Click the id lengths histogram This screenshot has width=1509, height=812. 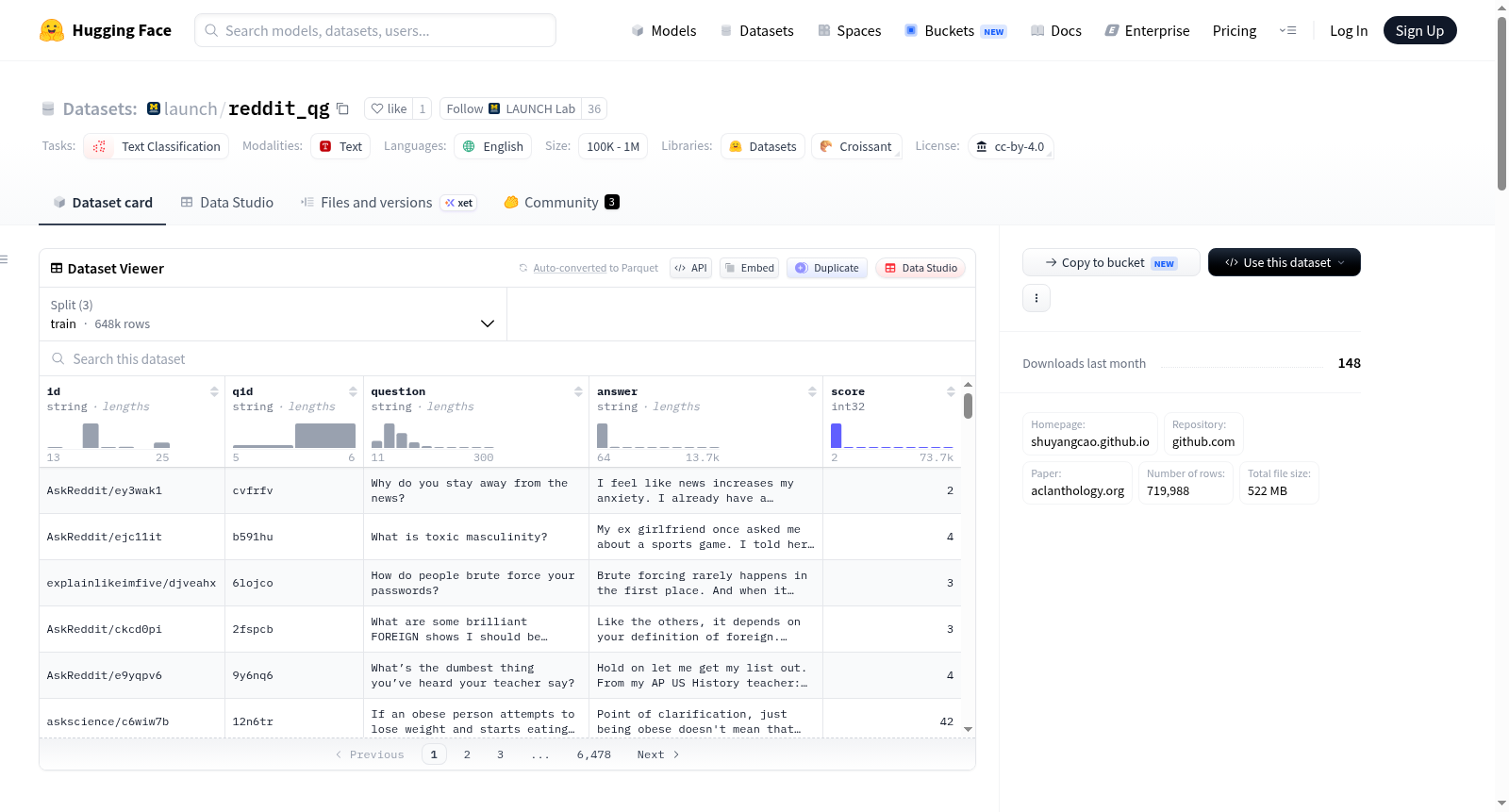coord(108,436)
